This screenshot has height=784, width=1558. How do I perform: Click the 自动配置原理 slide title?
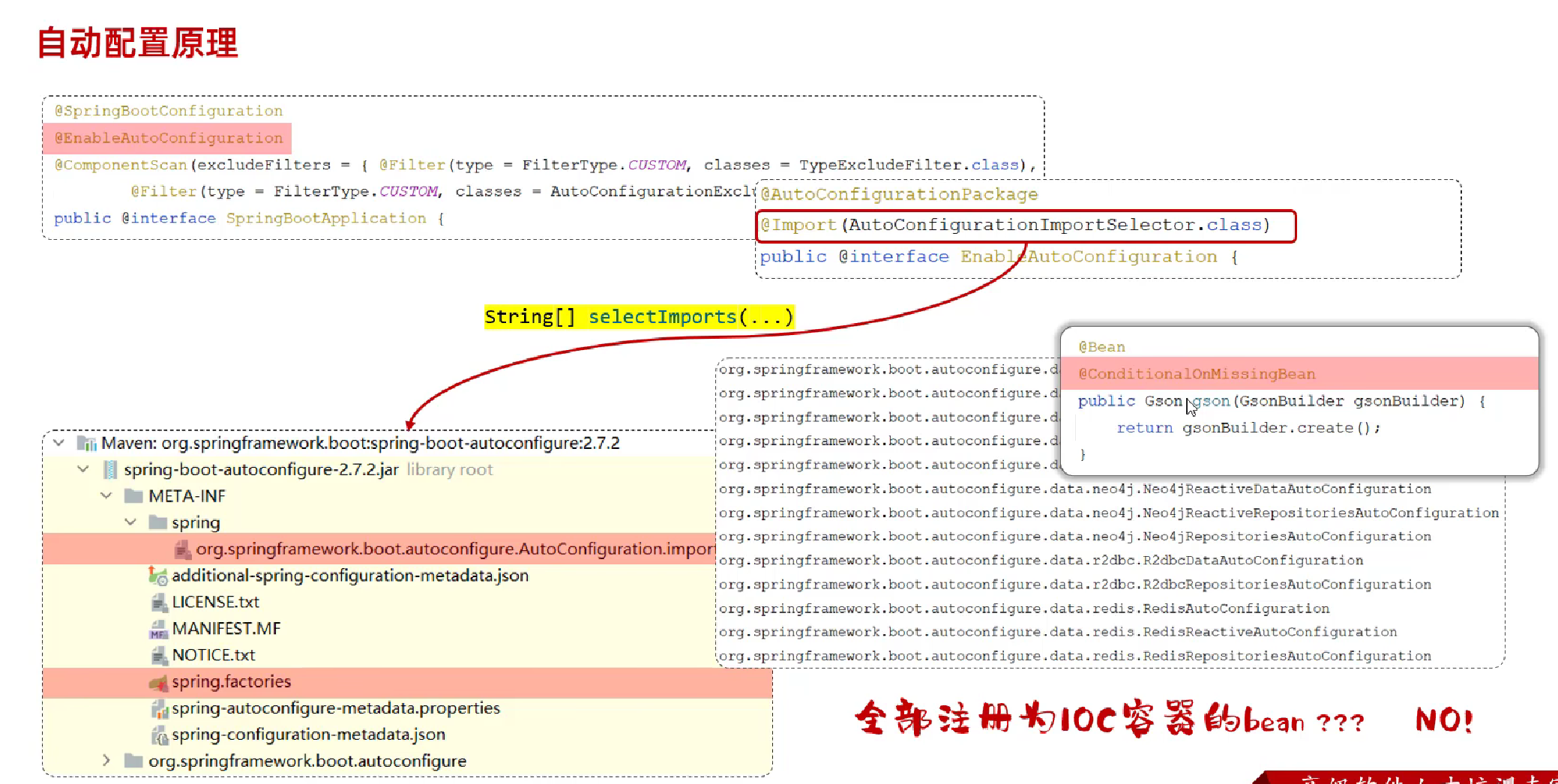click(x=138, y=43)
